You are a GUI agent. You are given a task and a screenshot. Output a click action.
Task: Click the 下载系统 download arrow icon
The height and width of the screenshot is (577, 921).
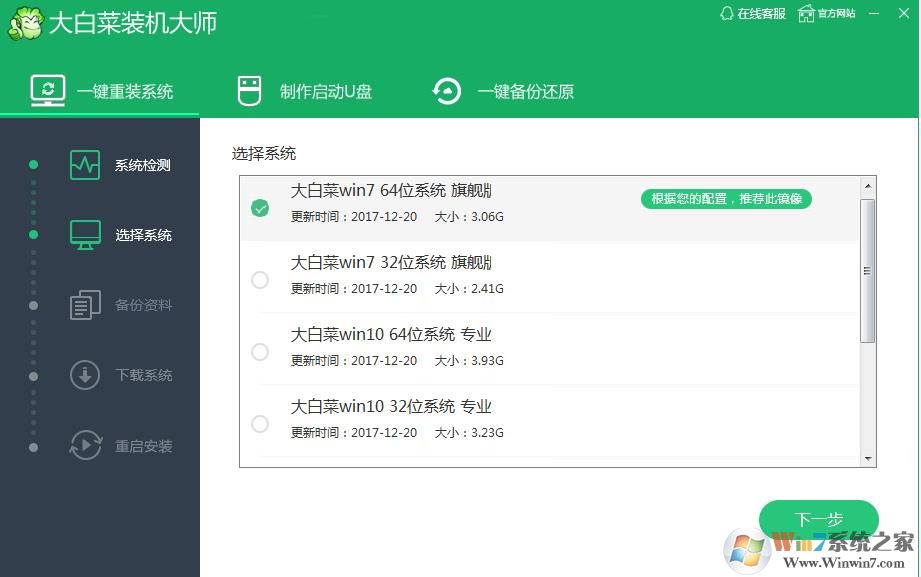pyautogui.click(x=85, y=375)
